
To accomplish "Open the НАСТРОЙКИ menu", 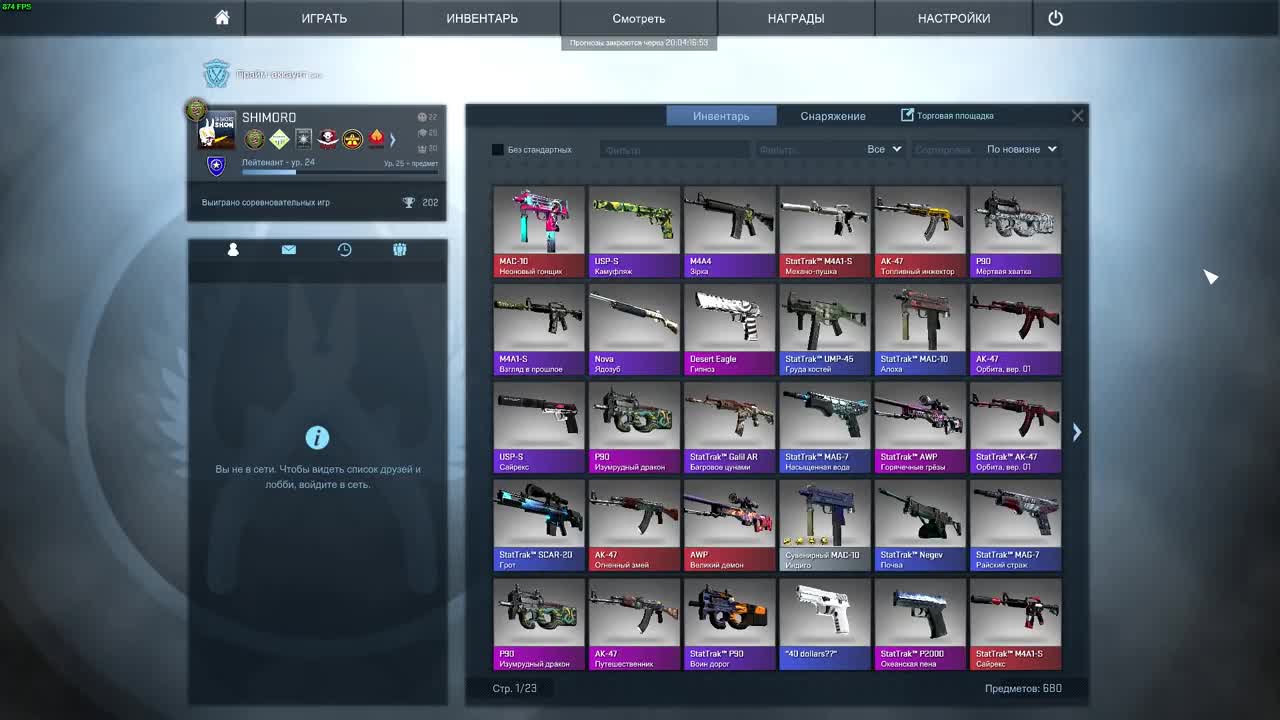I will pyautogui.click(x=954, y=18).
